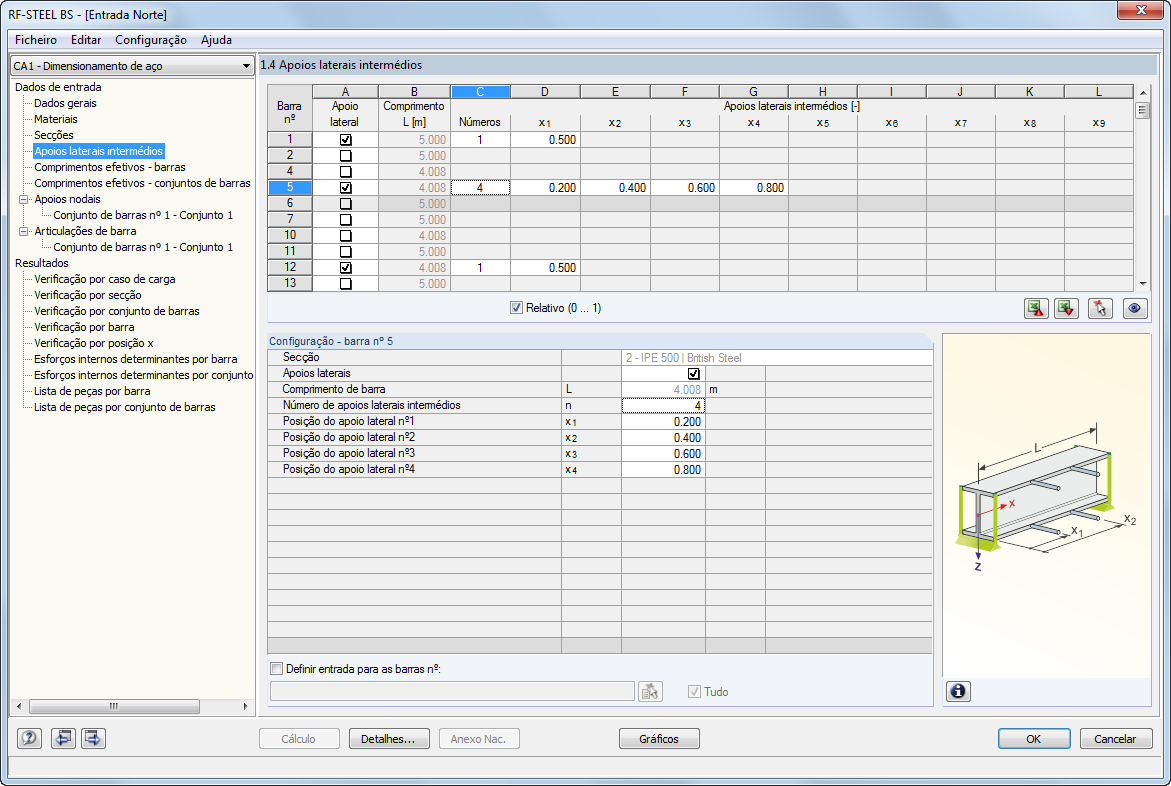Enable lateral support for bar 4
The image size is (1171, 786).
click(345, 171)
